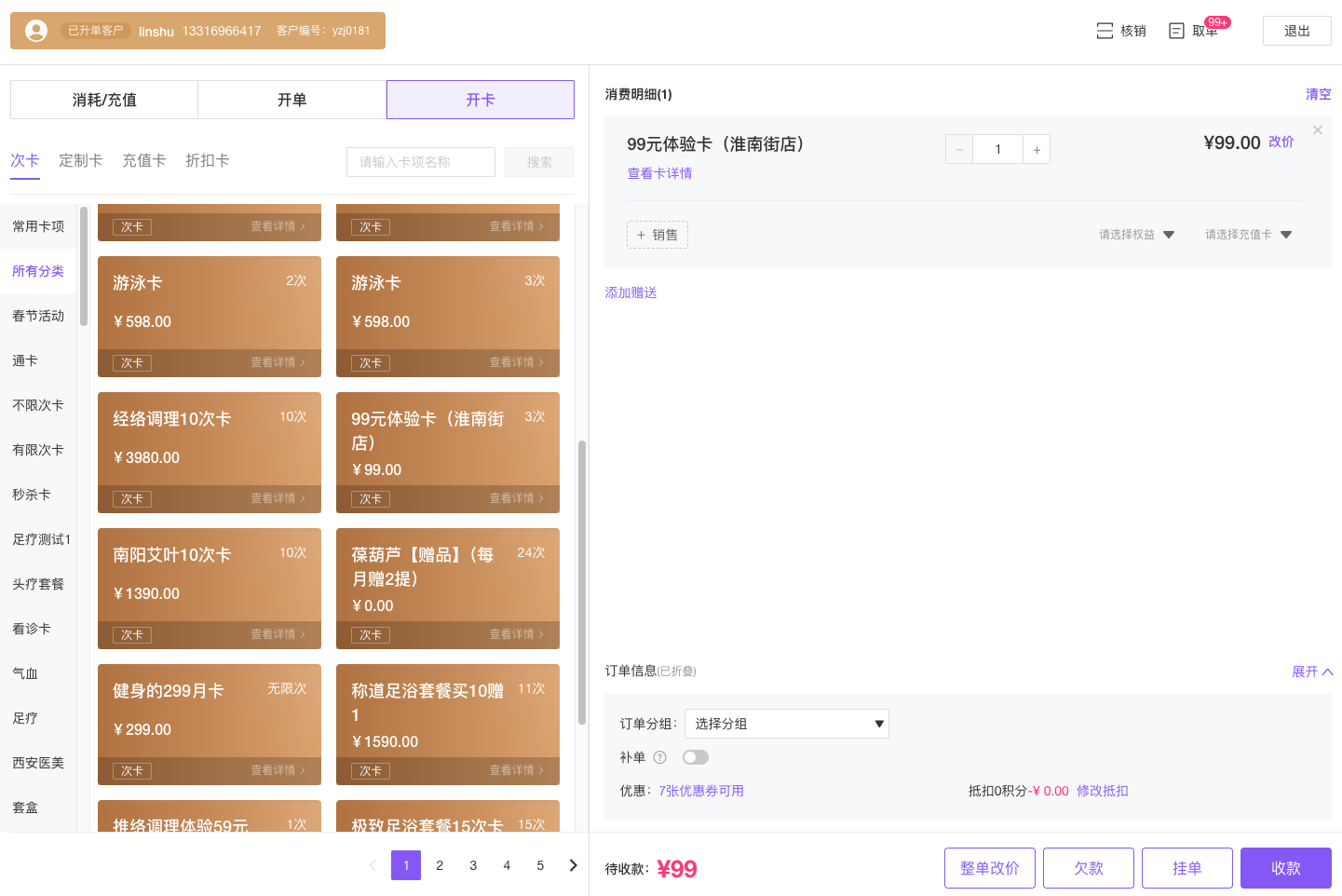Viewport: 1342px width, 896px height.
Task: Decrease quantity with the minus button
Action: tap(959, 149)
